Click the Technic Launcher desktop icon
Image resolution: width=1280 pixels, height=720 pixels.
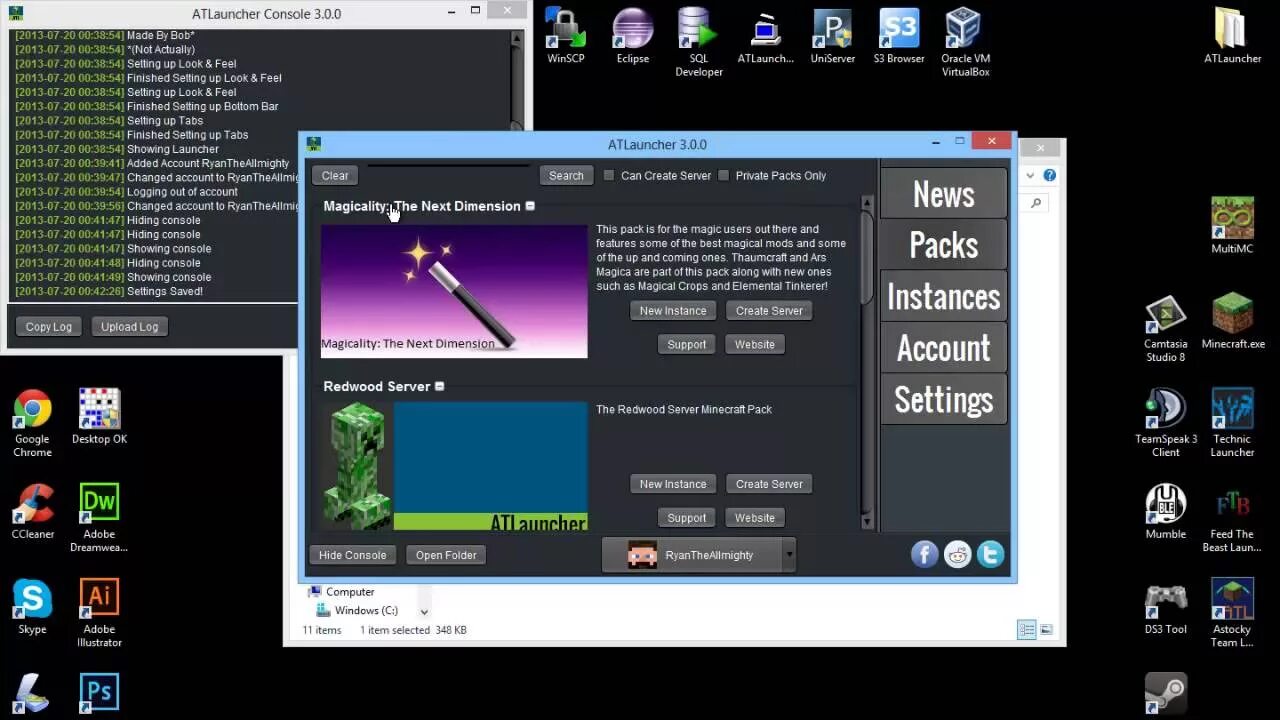point(1232,424)
